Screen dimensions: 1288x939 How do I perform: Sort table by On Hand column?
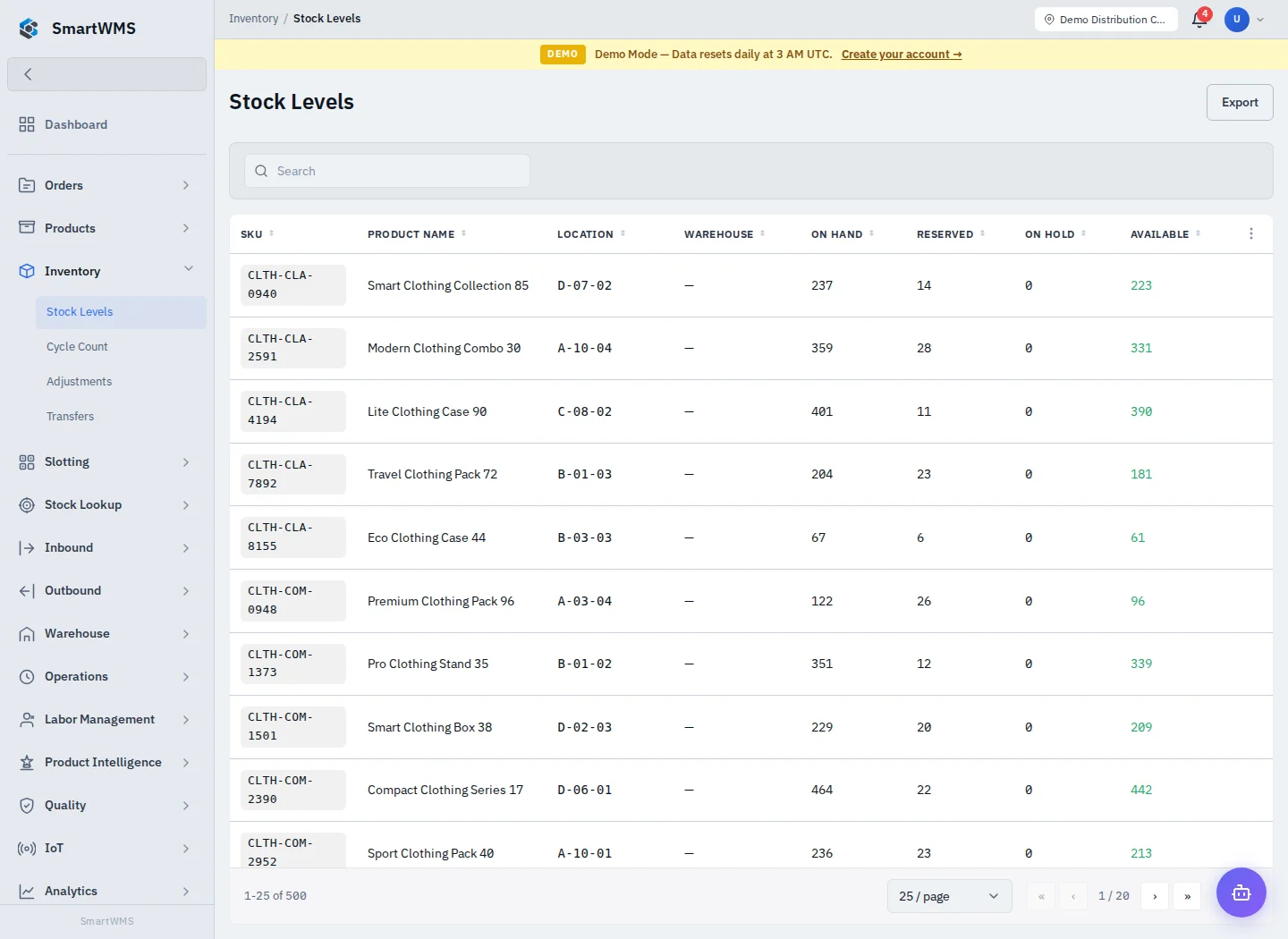(843, 234)
